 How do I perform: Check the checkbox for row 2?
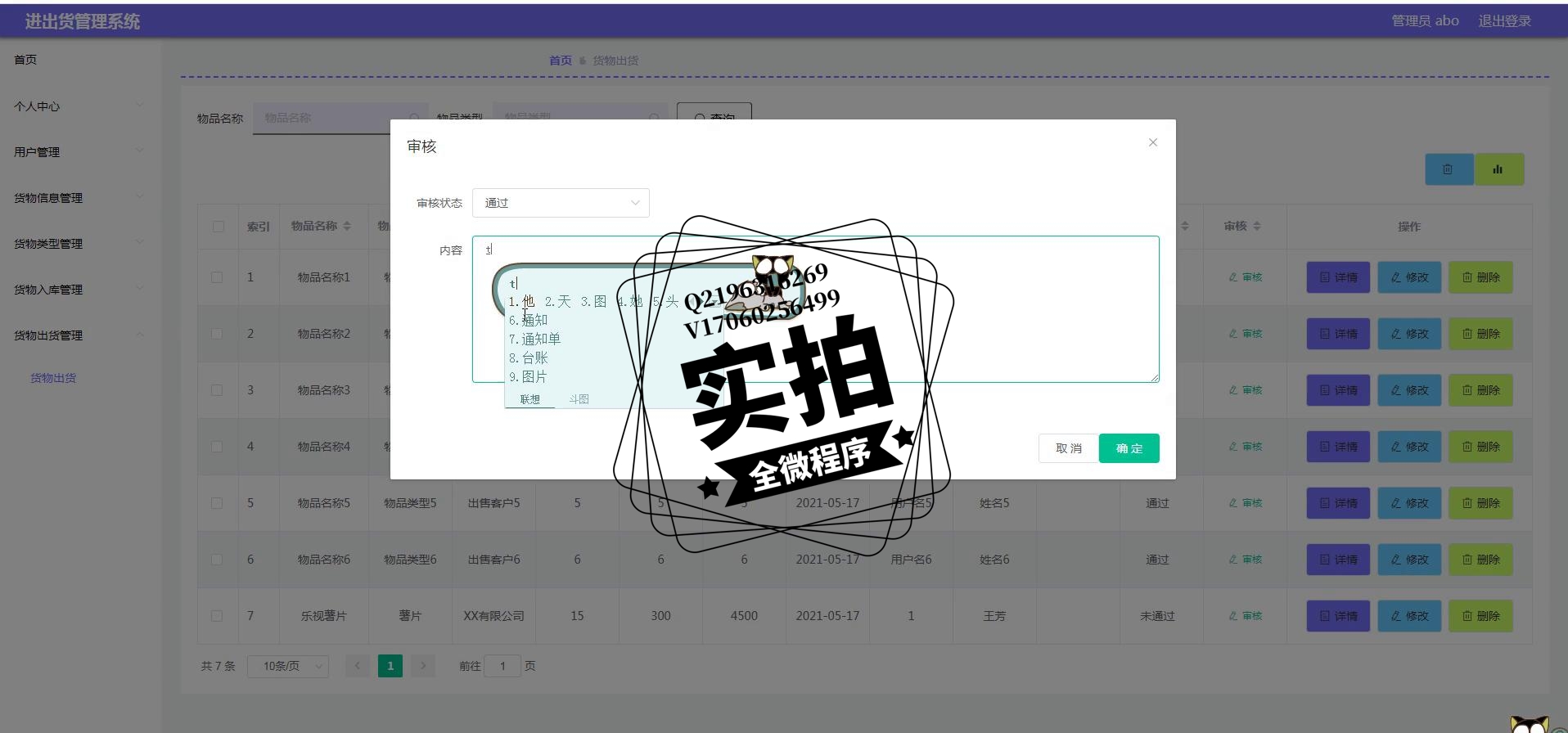coord(217,334)
